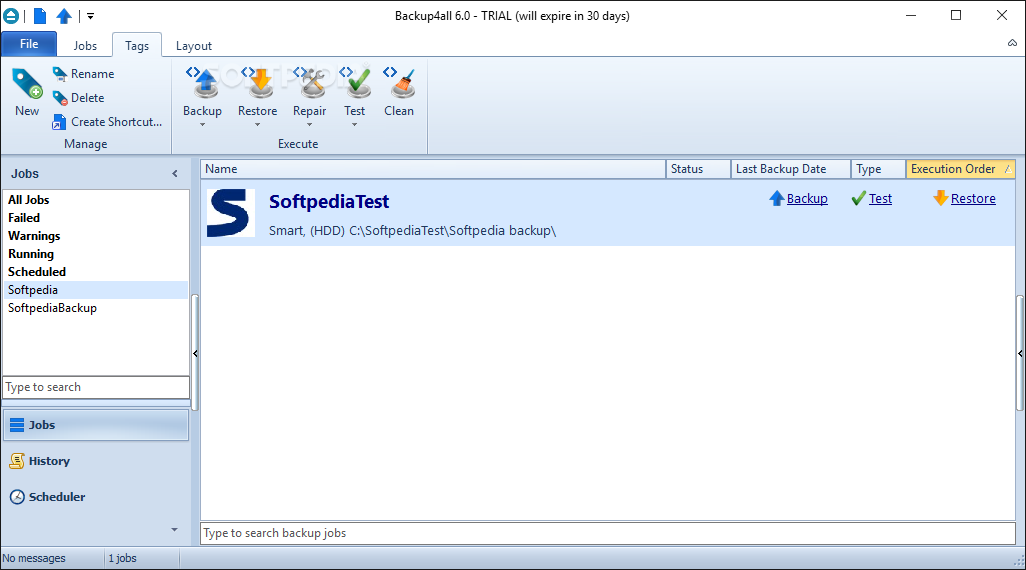Expand navigation pane options at bottom

(x=175, y=529)
